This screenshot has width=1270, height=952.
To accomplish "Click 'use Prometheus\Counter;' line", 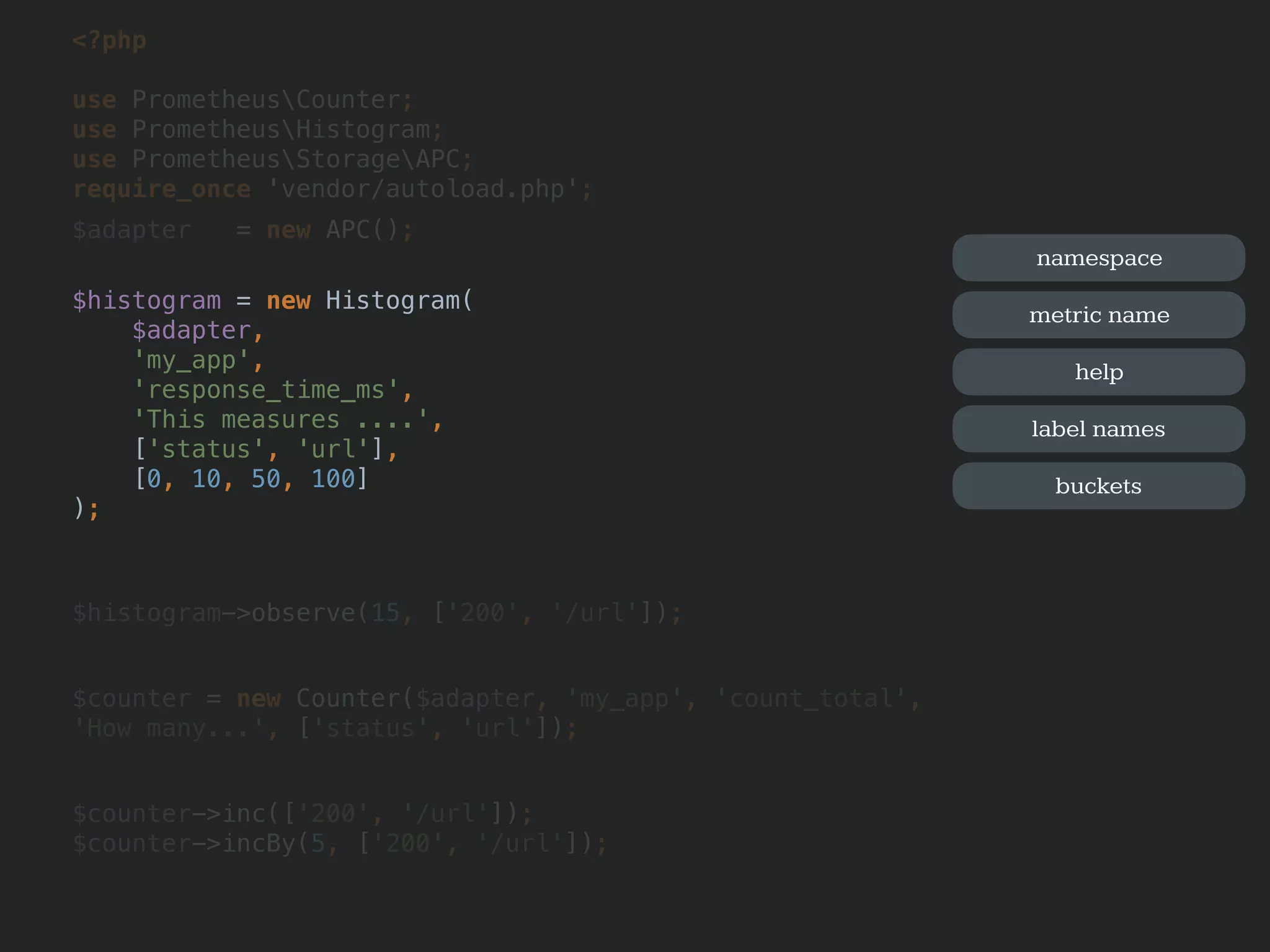I will pyautogui.click(x=242, y=100).
